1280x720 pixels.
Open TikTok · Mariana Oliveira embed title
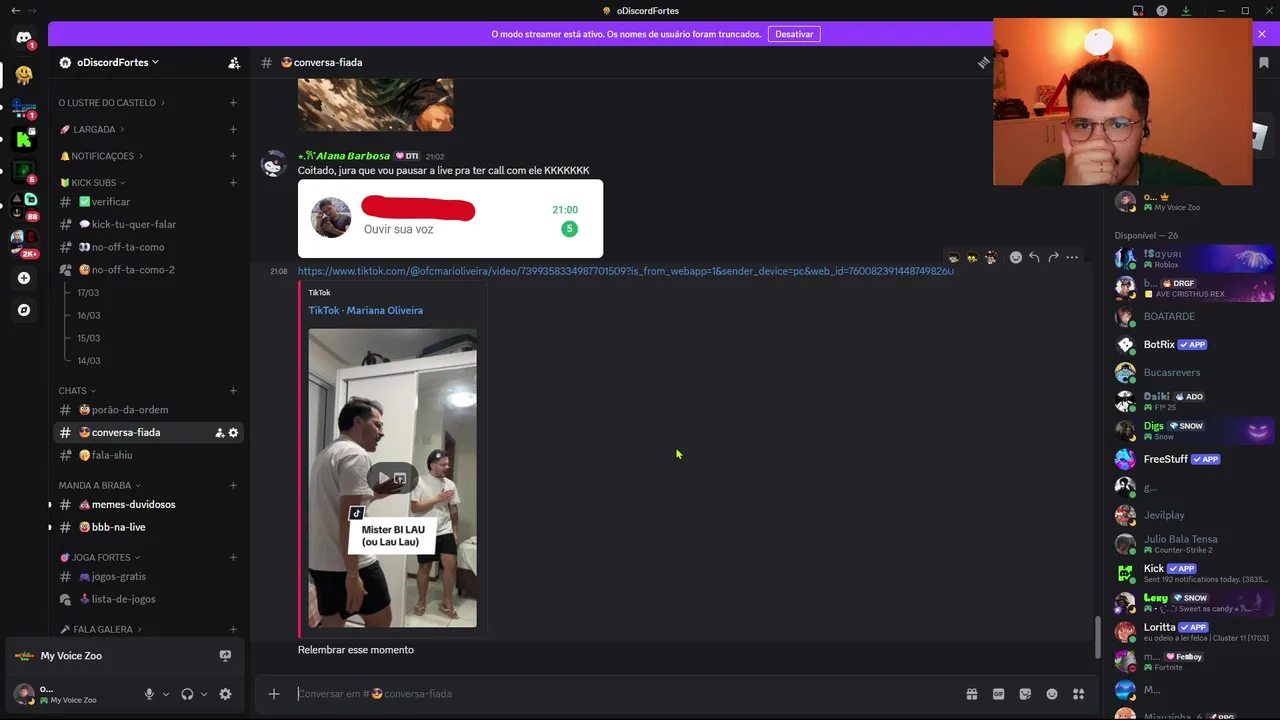coord(365,310)
